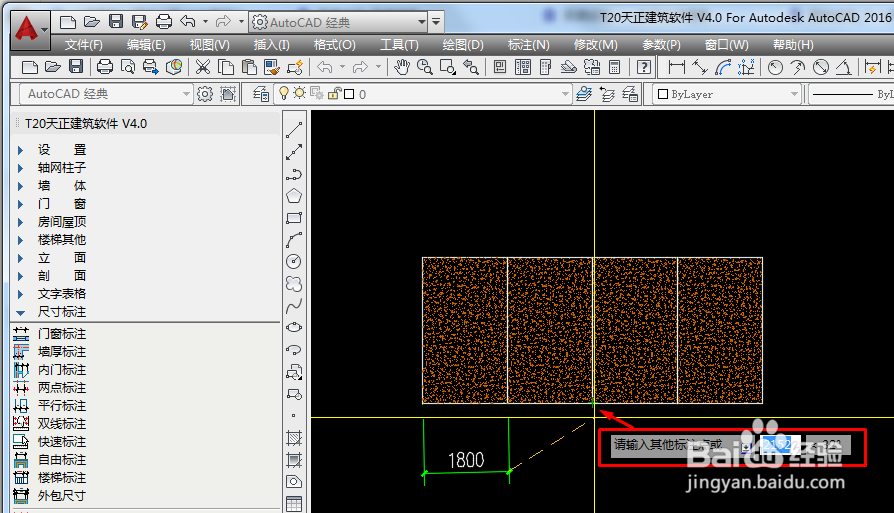This screenshot has width=894, height=513.
Task: Click the 楼梯标注 command
Action: tap(62, 478)
